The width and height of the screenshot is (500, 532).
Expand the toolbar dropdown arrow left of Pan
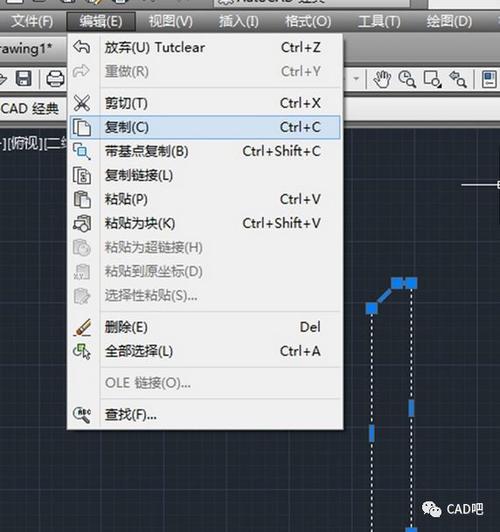pyautogui.click(x=356, y=79)
